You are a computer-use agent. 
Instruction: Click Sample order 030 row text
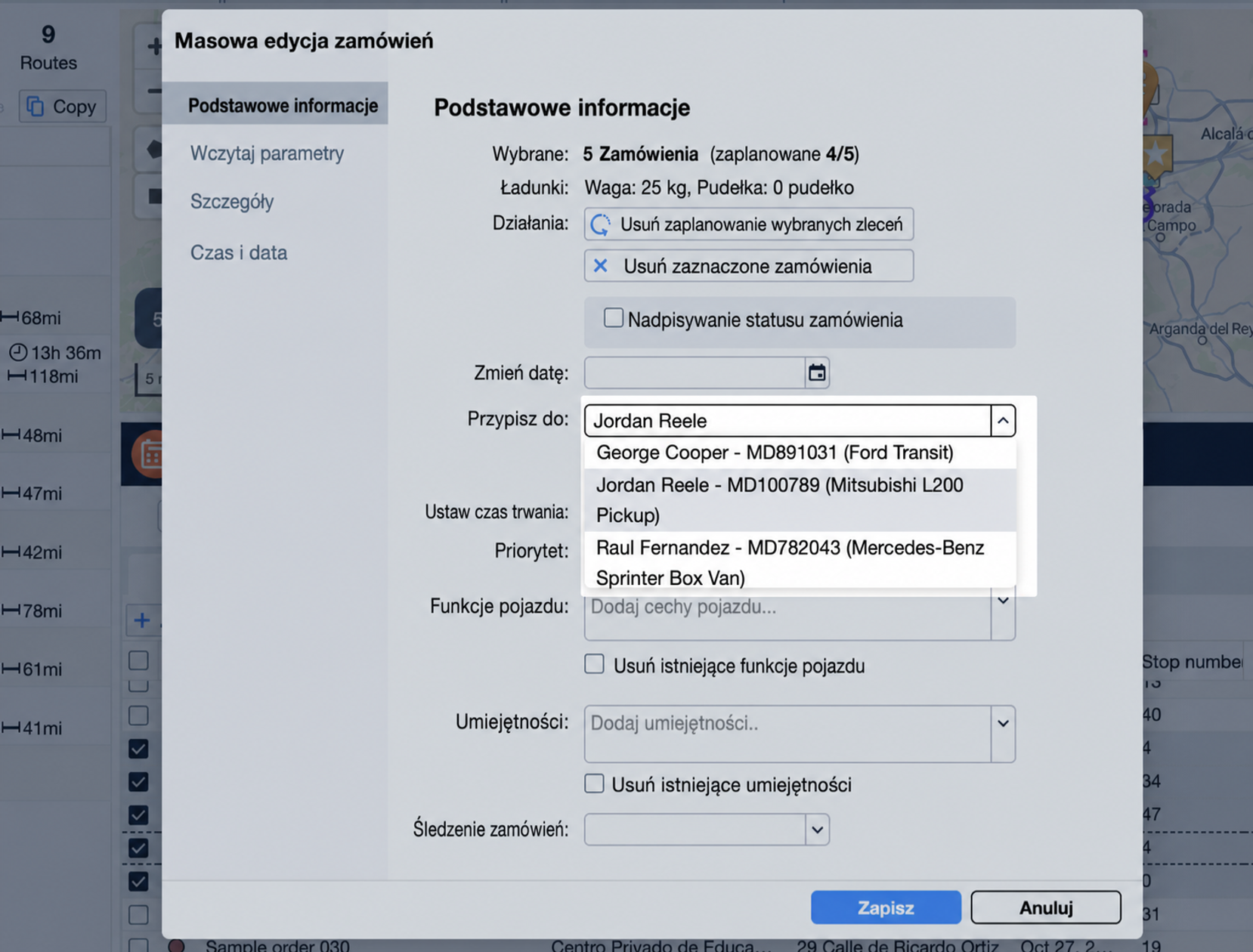tap(277, 945)
